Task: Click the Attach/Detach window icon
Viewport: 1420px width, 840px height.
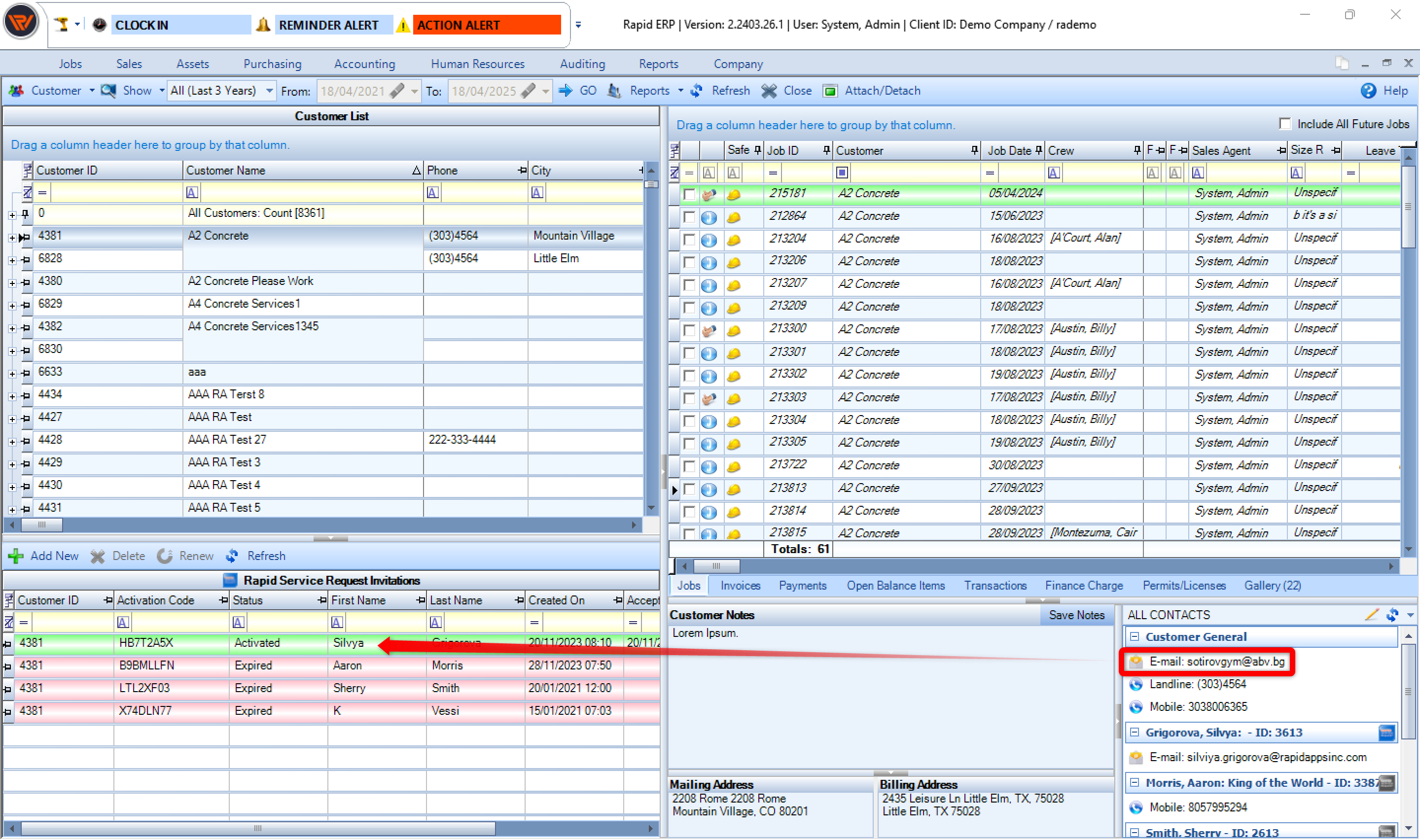Action: tap(830, 91)
